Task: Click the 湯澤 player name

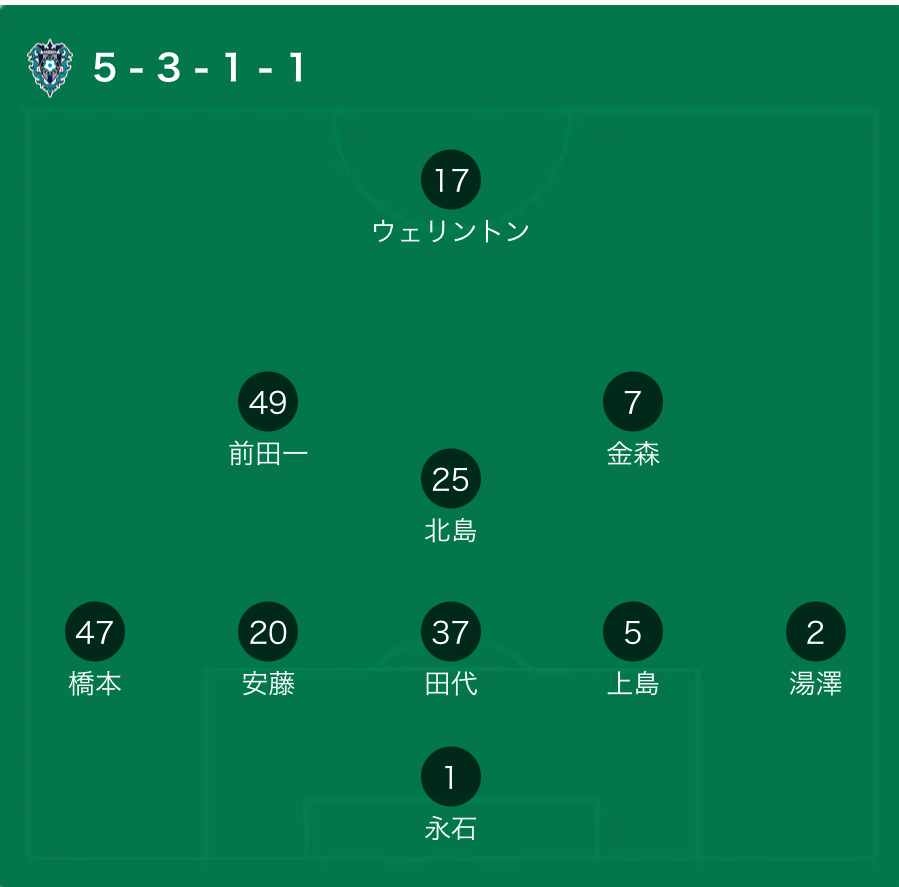Action: click(x=815, y=684)
